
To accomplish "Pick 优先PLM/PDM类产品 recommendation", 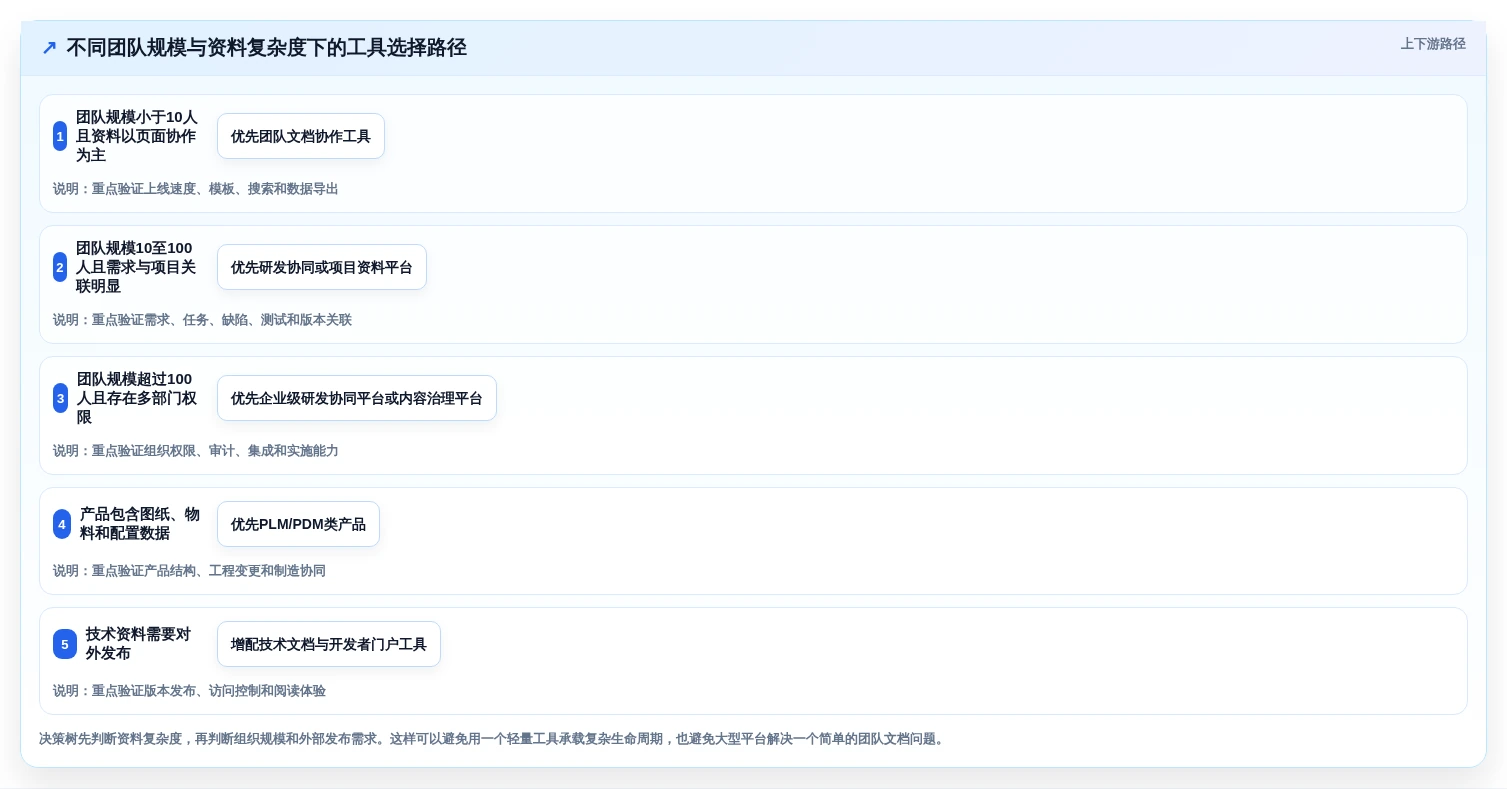I will pos(298,524).
